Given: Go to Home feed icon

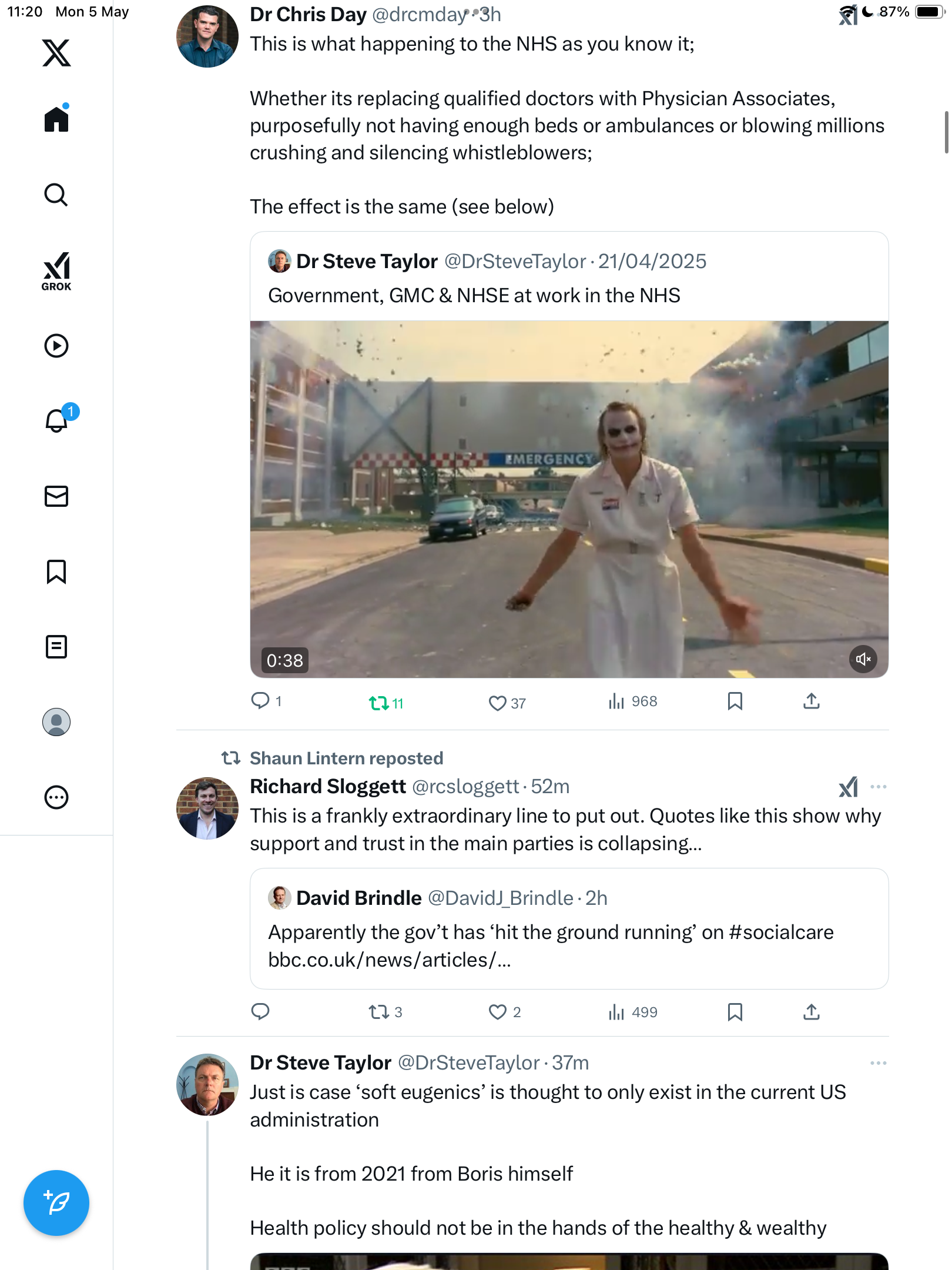Looking at the screenshot, I should coord(56,118).
